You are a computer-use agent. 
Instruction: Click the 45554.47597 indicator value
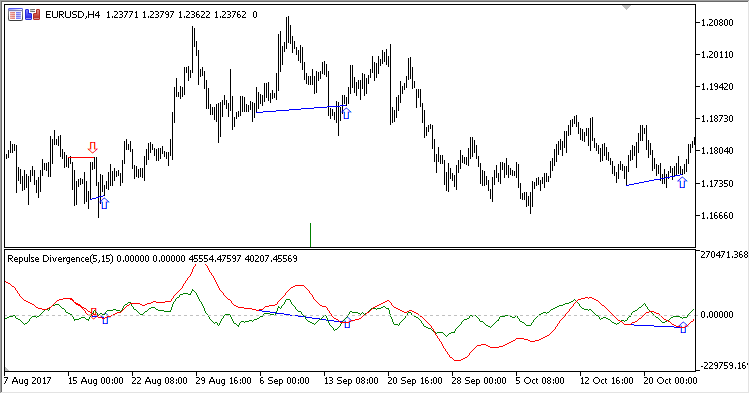(215, 259)
